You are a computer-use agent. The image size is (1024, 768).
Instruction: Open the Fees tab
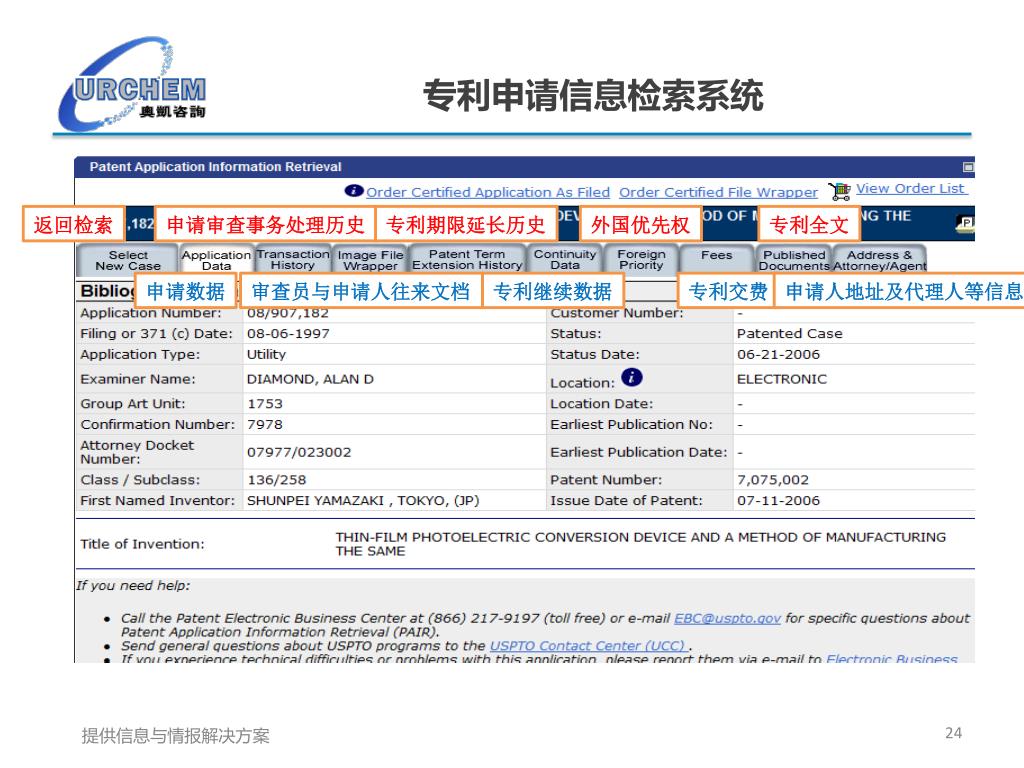tap(716, 260)
